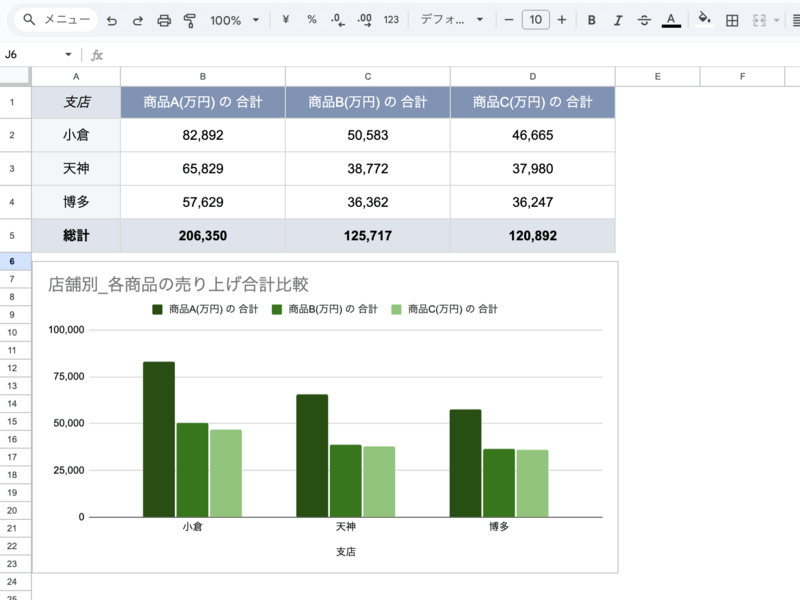This screenshot has width=800, height=600.
Task: Open the menu search box
Action: click(x=56, y=20)
